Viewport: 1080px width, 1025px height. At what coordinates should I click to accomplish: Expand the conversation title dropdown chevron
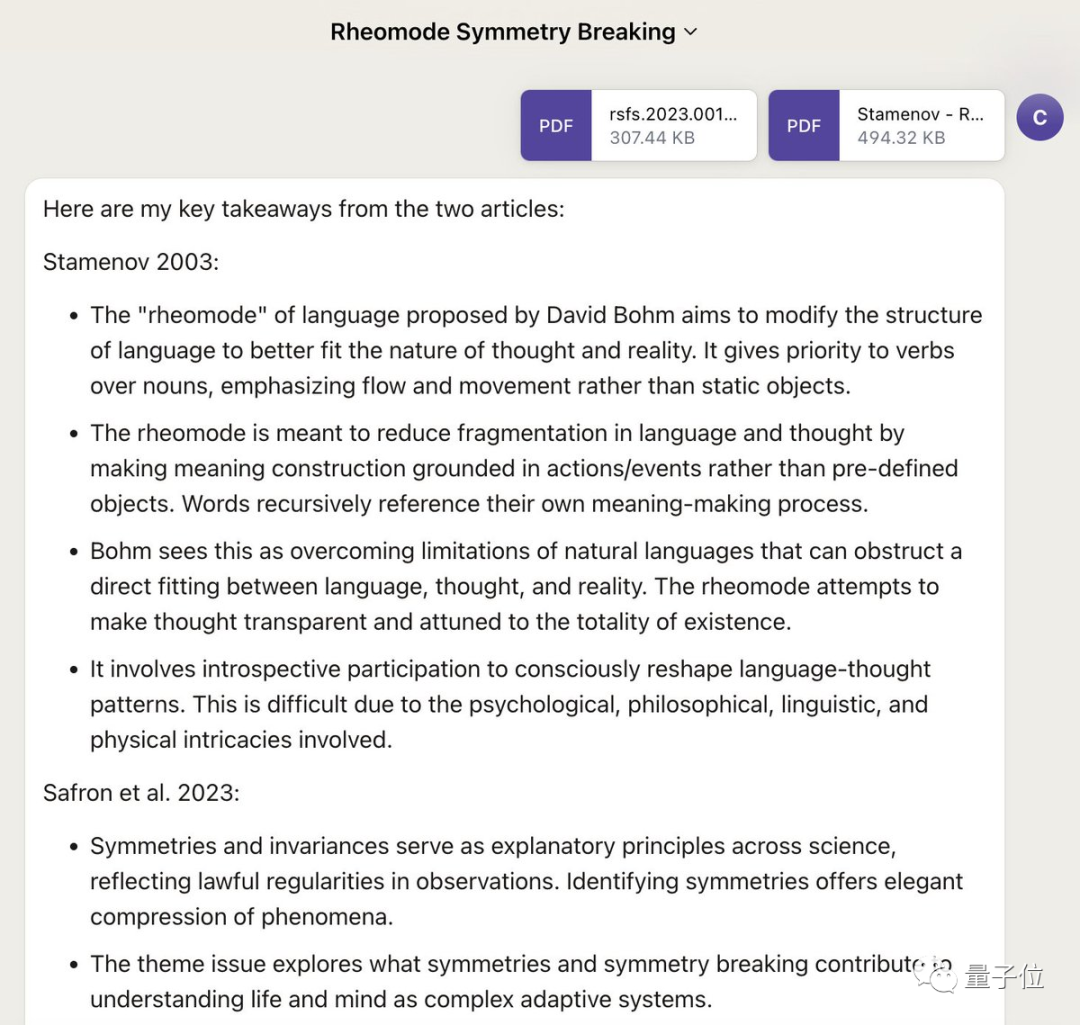pyautogui.click(x=690, y=32)
